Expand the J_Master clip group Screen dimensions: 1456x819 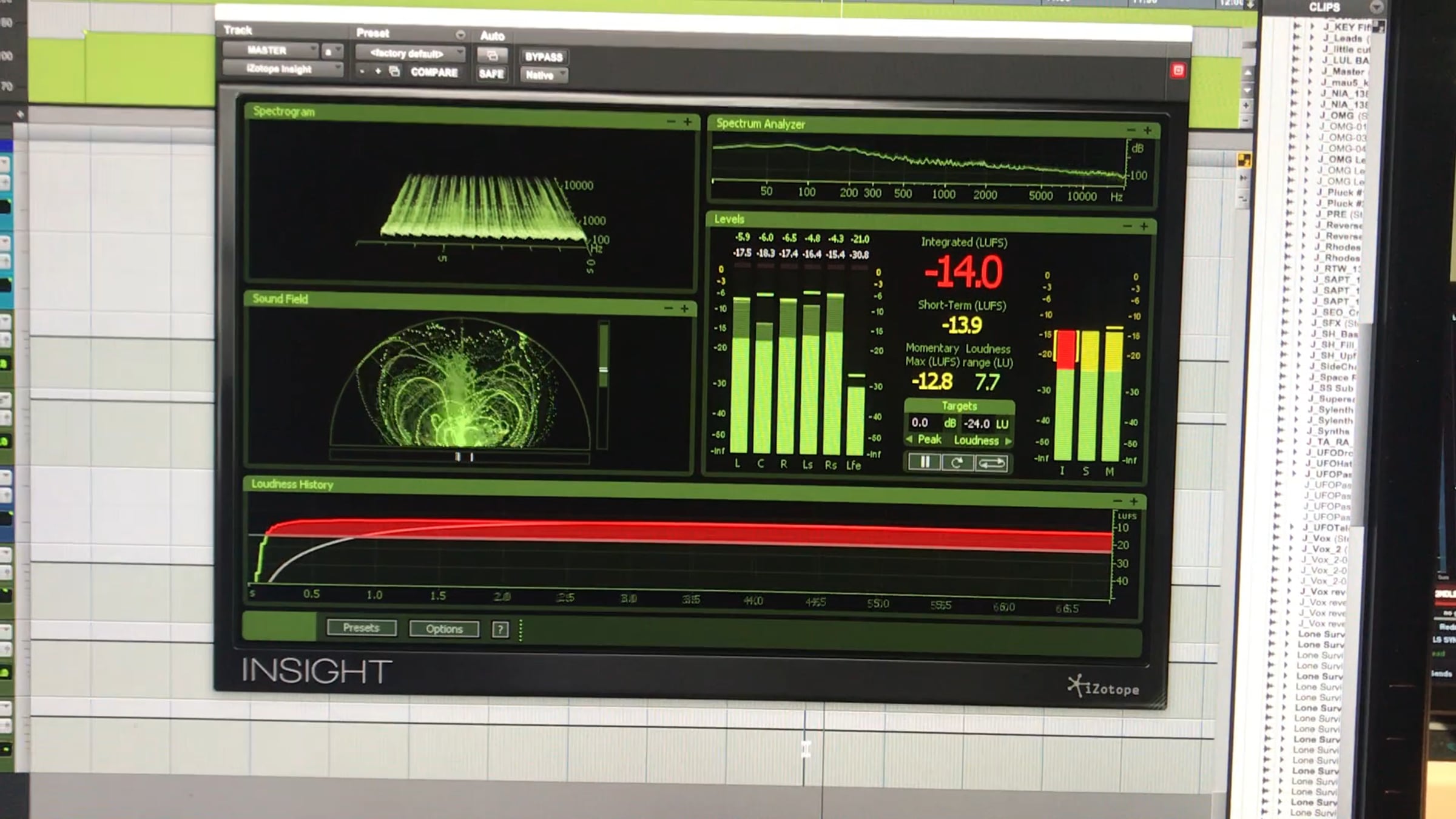coord(1309,71)
